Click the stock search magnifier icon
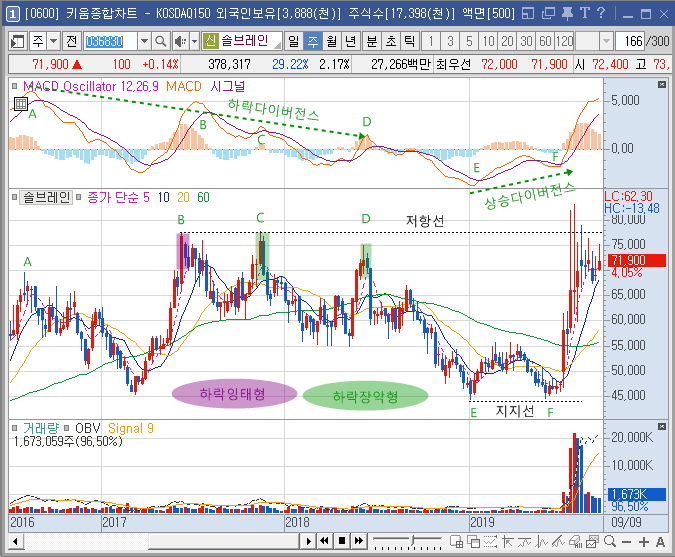 161,41
